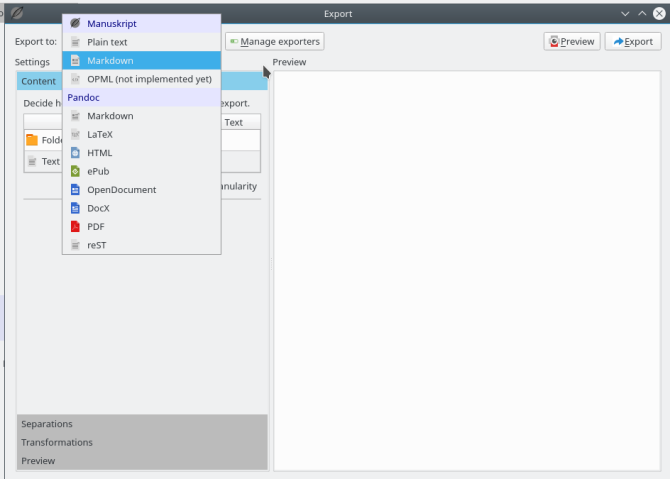Select ePub export format
This screenshot has width=670, height=479.
coord(141,171)
